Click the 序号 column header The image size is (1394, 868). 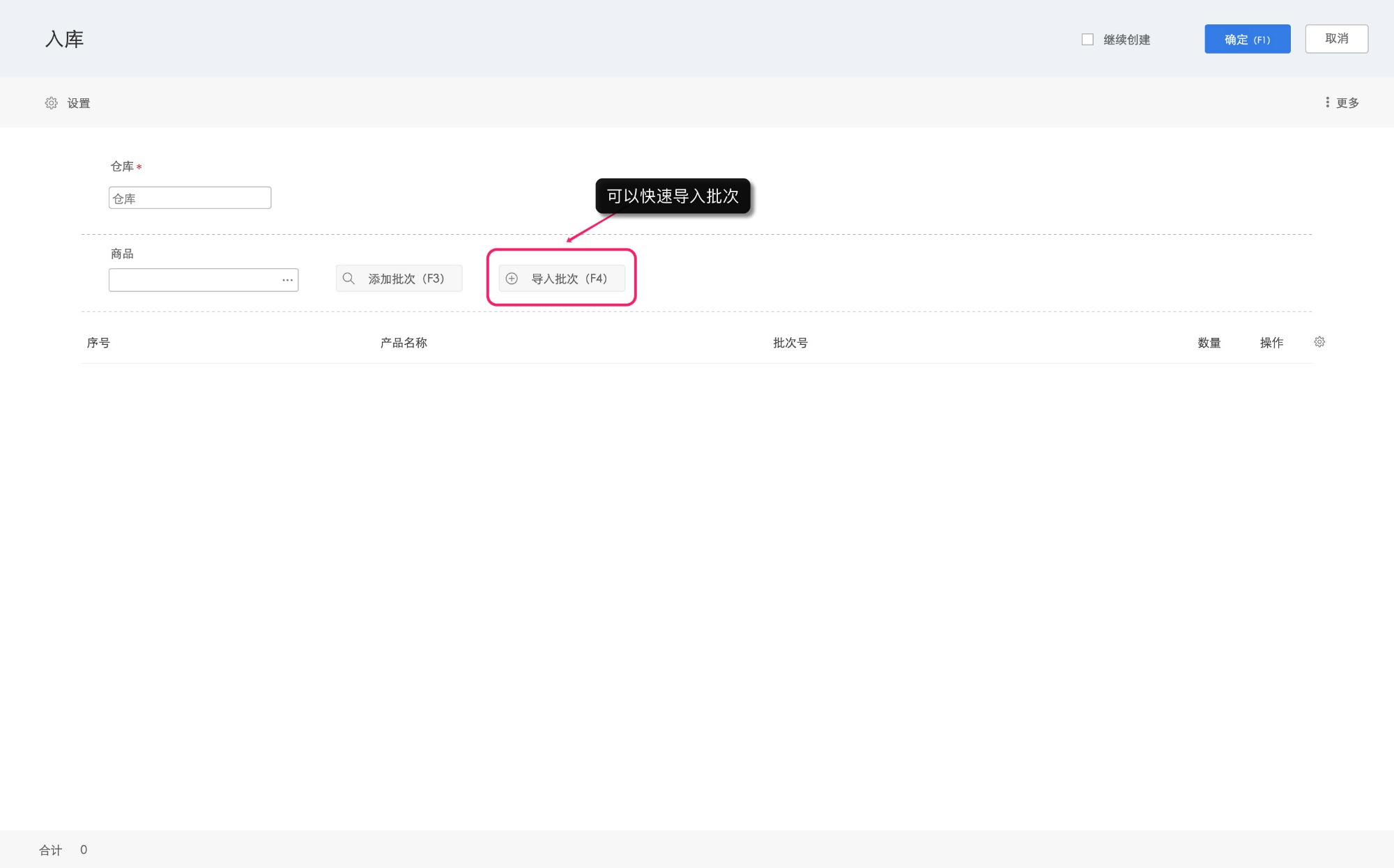click(98, 343)
